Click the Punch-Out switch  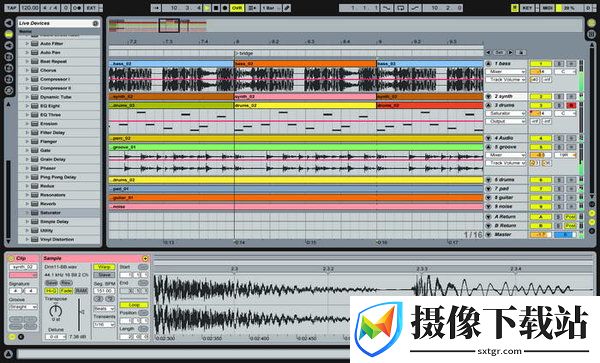pyautogui.click(x=415, y=8)
